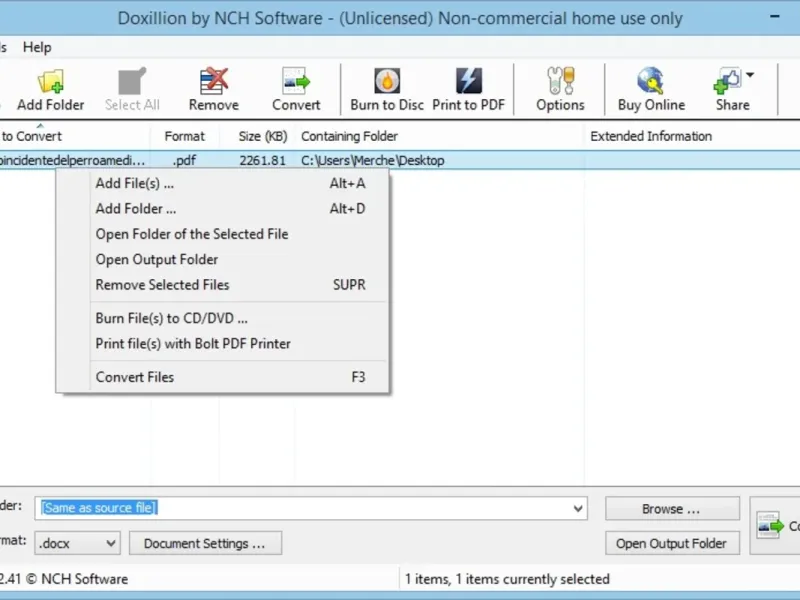Screen dimensions: 800x600
Task: Expand the output folder dropdown arrow
Action: 578,508
